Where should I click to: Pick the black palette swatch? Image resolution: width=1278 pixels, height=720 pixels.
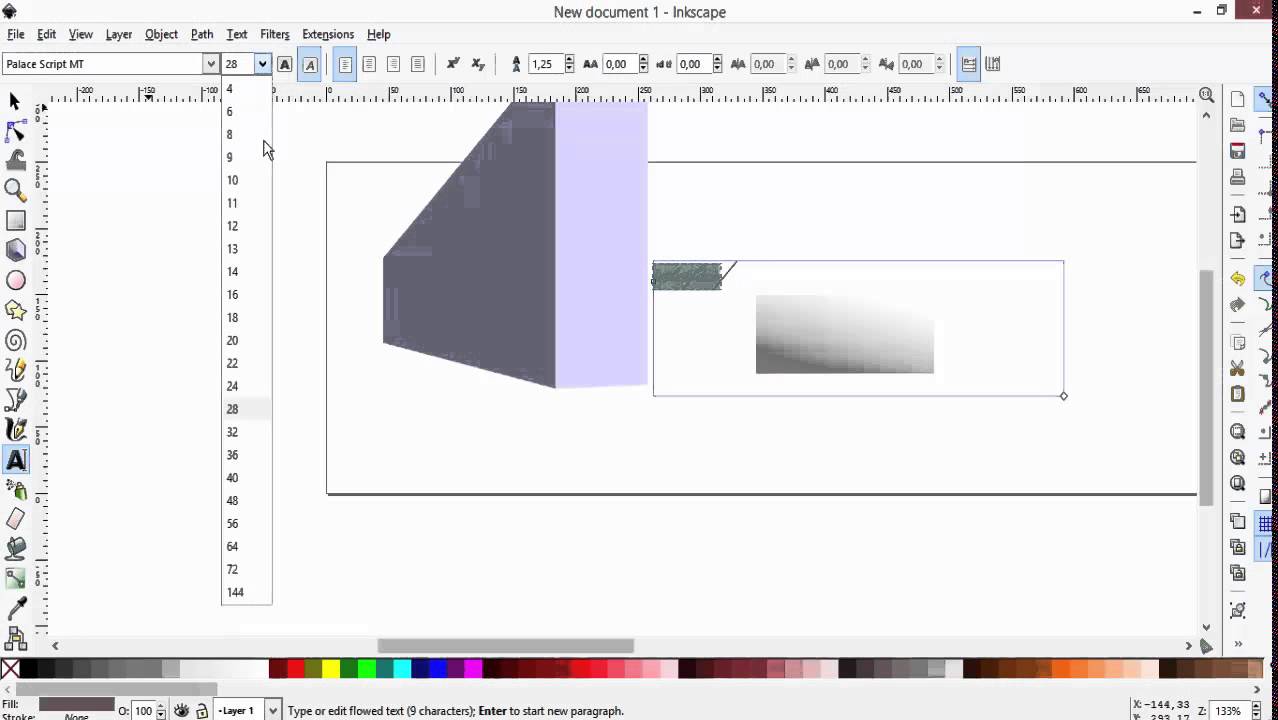pyautogui.click(x=28, y=669)
